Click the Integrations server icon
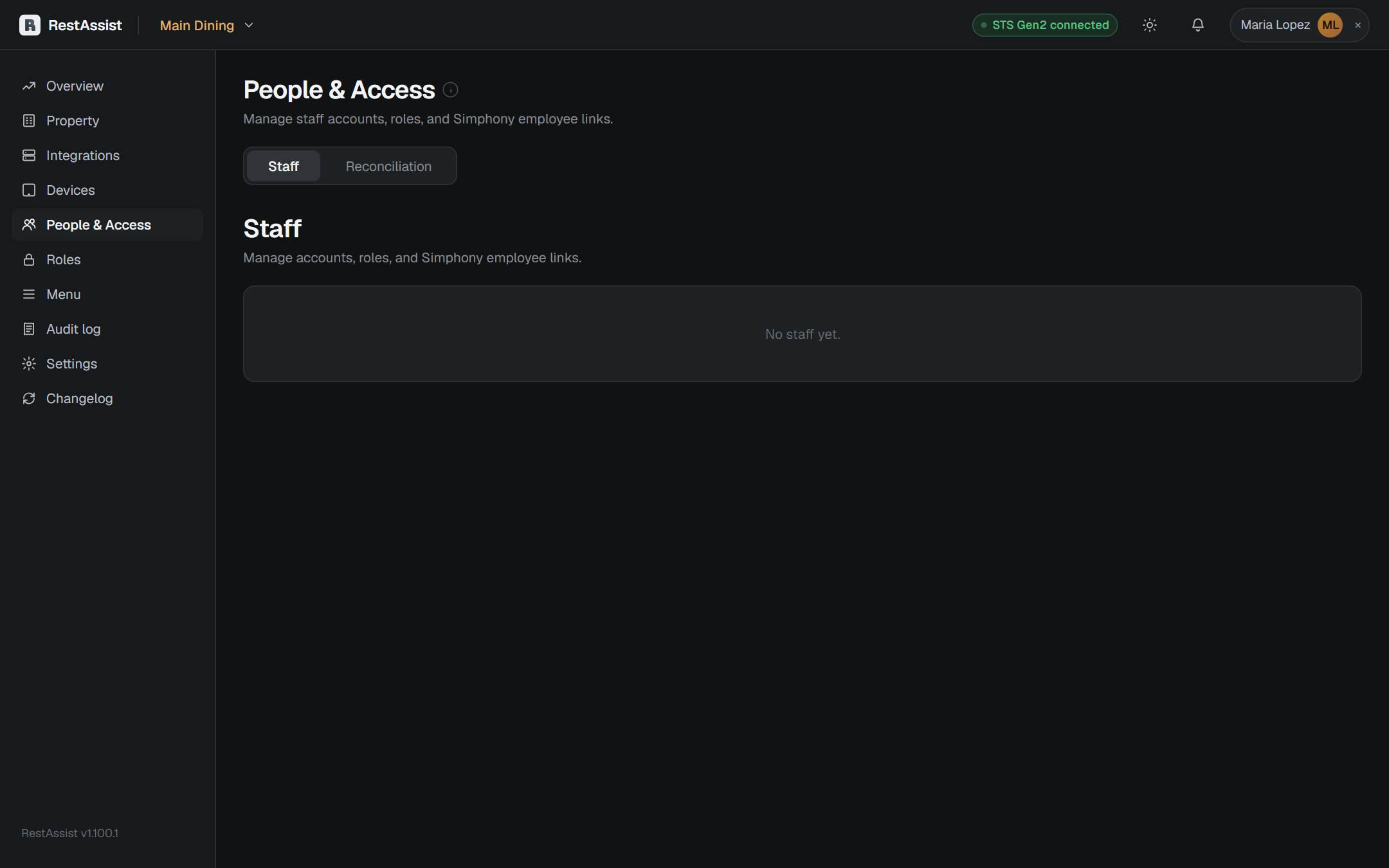 (29, 156)
